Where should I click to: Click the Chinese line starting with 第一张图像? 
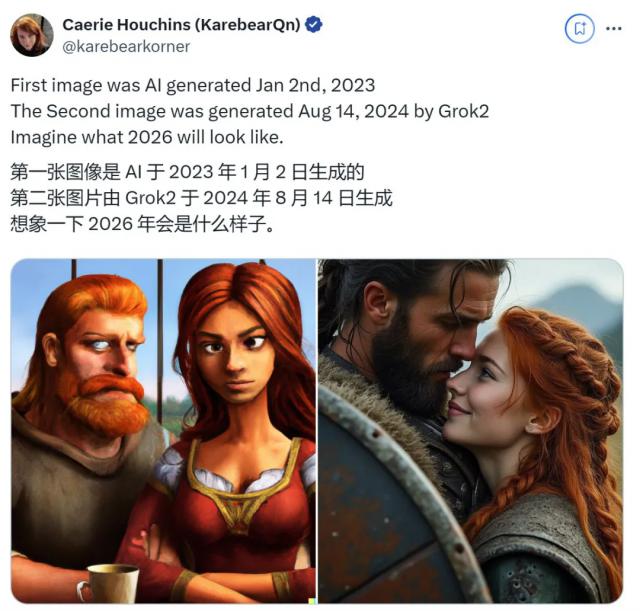coord(187,172)
